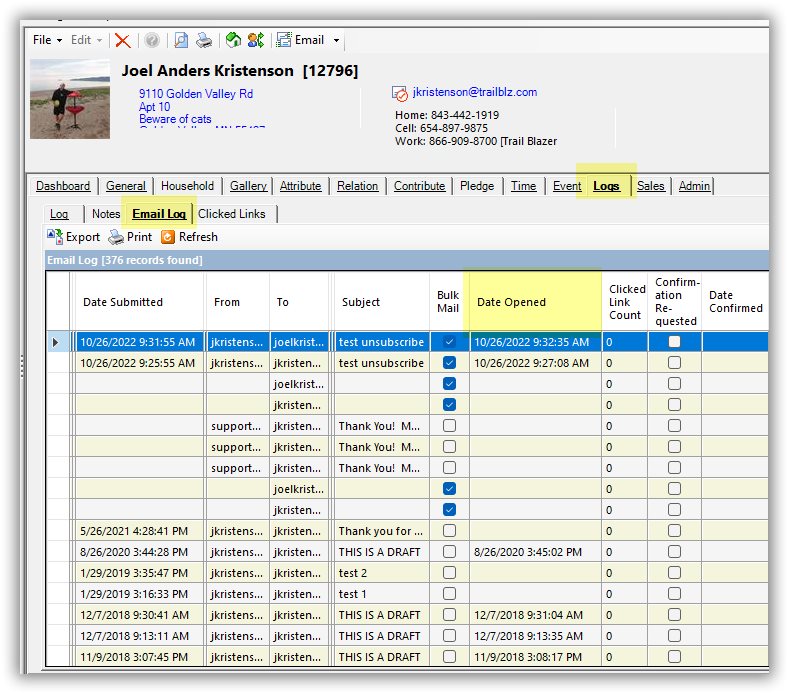Viewport: 789px width, 694px height.
Task: Open the File menu dropdown
Action: [47, 40]
